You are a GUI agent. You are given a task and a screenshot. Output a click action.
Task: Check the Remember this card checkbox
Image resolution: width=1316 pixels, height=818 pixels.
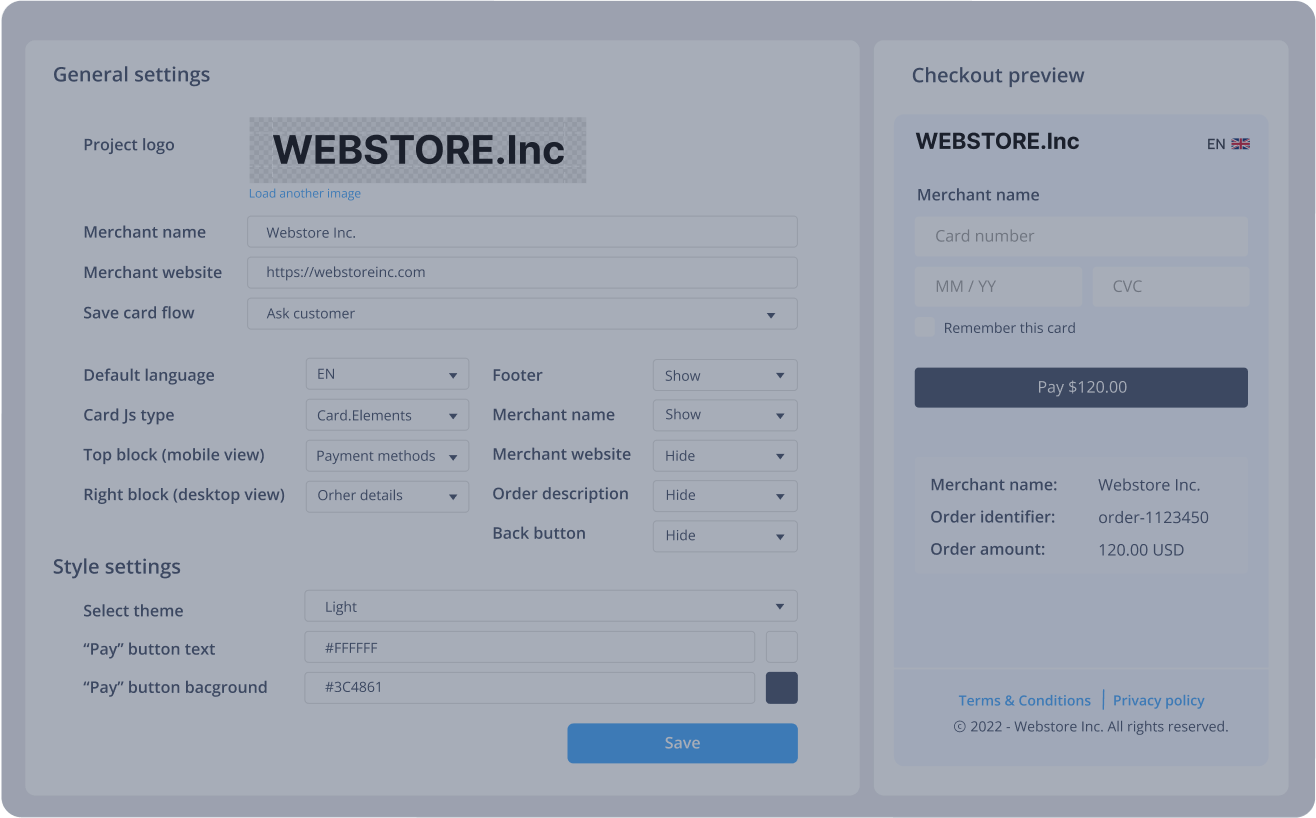tap(923, 327)
